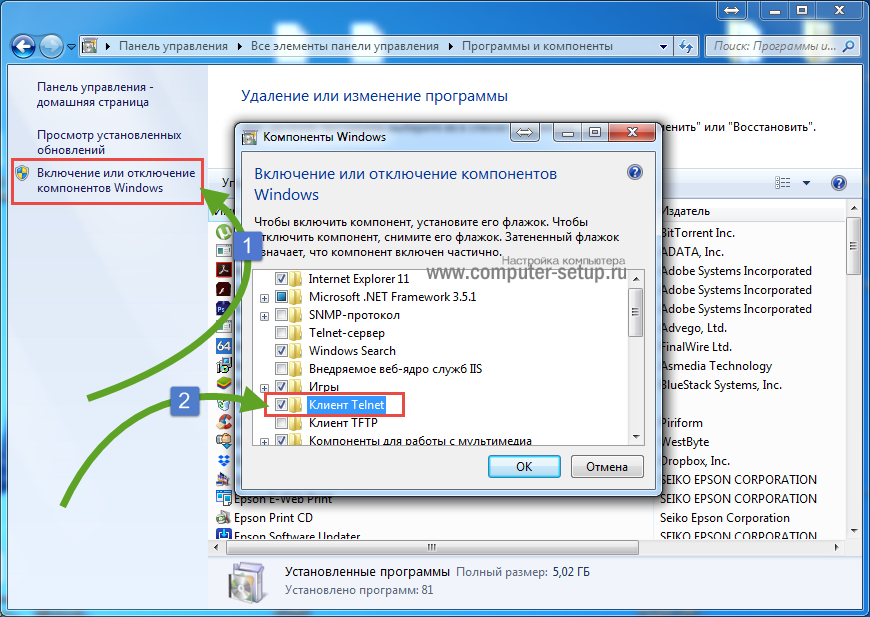Click the Epson E-Web Print icon
This screenshot has width=870, height=617.
[224, 498]
